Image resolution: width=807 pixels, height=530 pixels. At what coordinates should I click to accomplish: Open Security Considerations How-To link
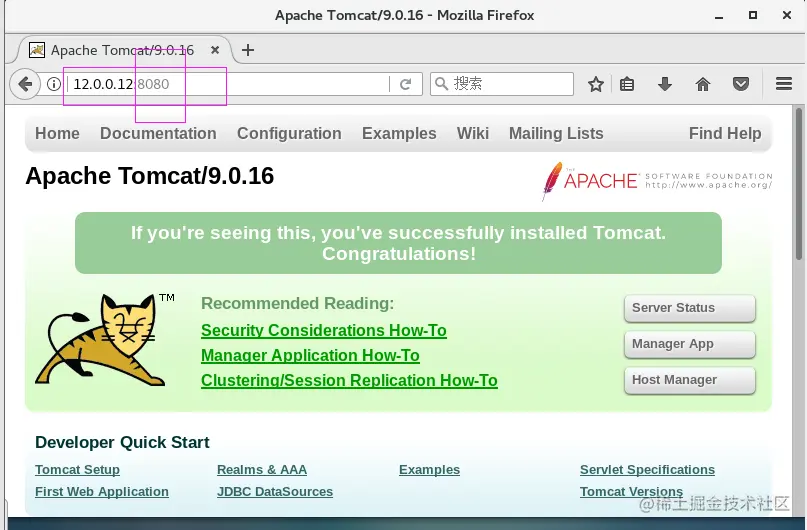click(324, 330)
